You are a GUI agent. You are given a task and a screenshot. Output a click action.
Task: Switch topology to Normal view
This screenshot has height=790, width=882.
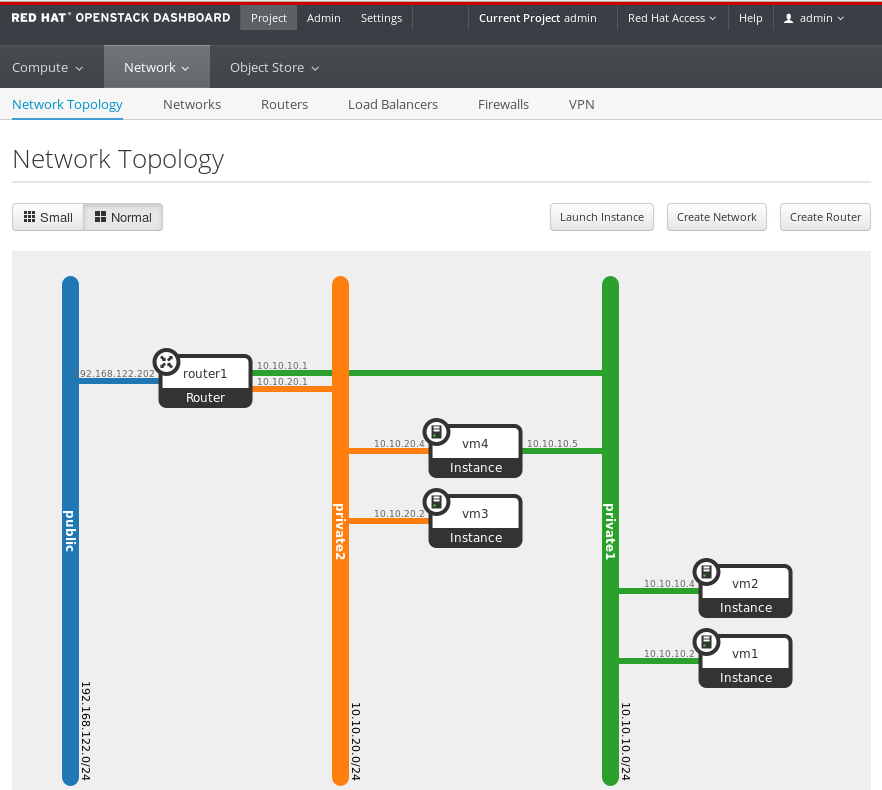123,217
